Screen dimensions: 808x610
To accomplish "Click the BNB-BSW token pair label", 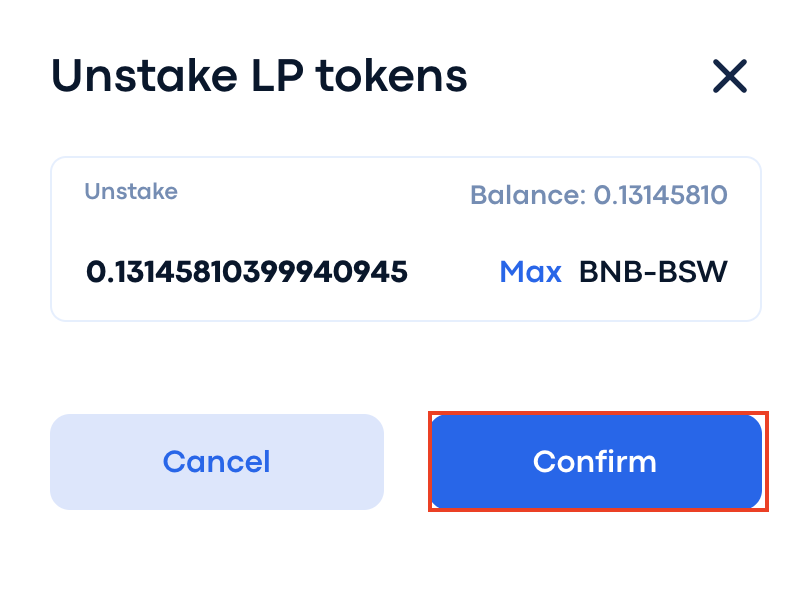I will click(x=653, y=271).
